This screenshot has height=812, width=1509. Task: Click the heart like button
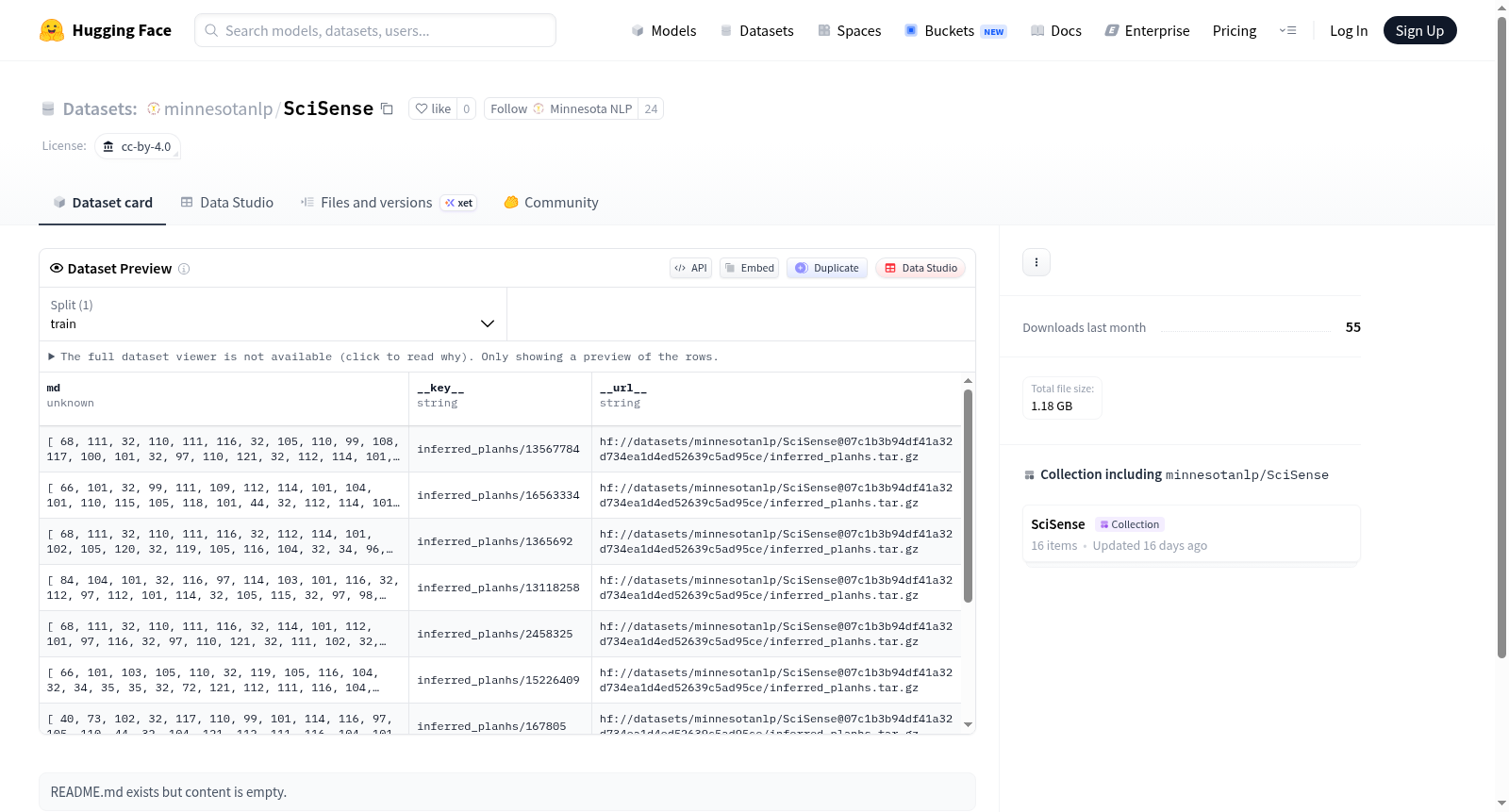(433, 108)
